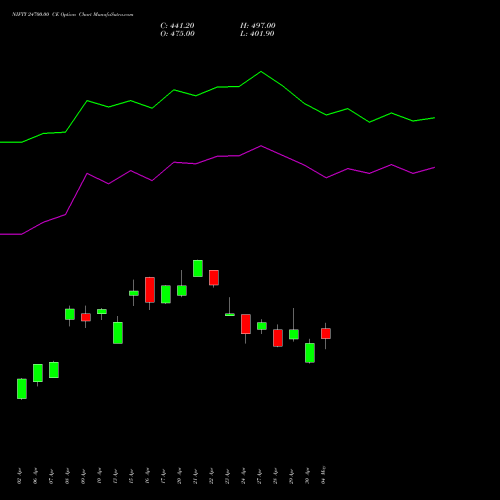500x500 pixels.
Task: Select the high value 'H: 497.00'
Action: pyautogui.click(x=258, y=26)
